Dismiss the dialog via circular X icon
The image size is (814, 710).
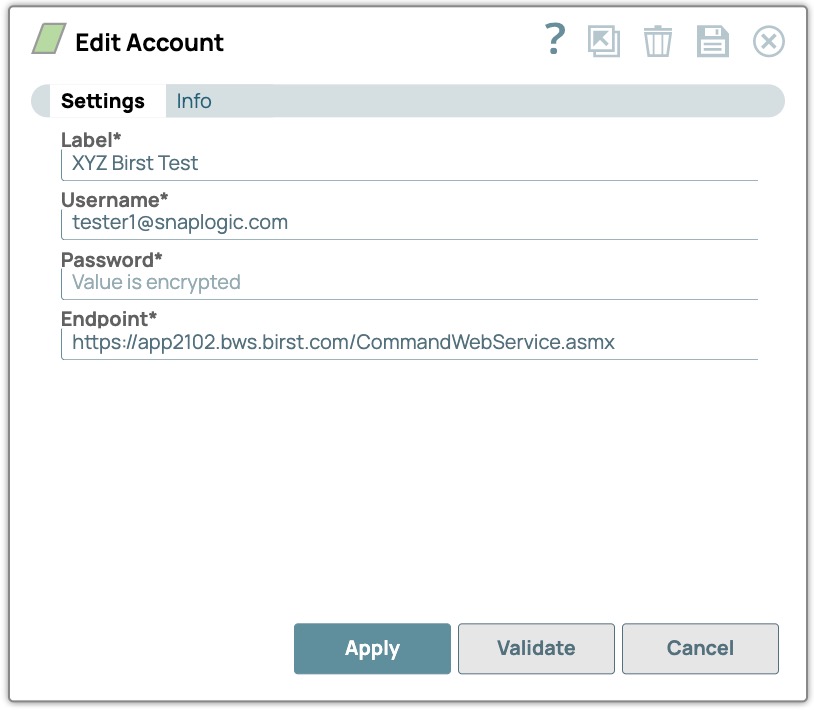point(768,41)
